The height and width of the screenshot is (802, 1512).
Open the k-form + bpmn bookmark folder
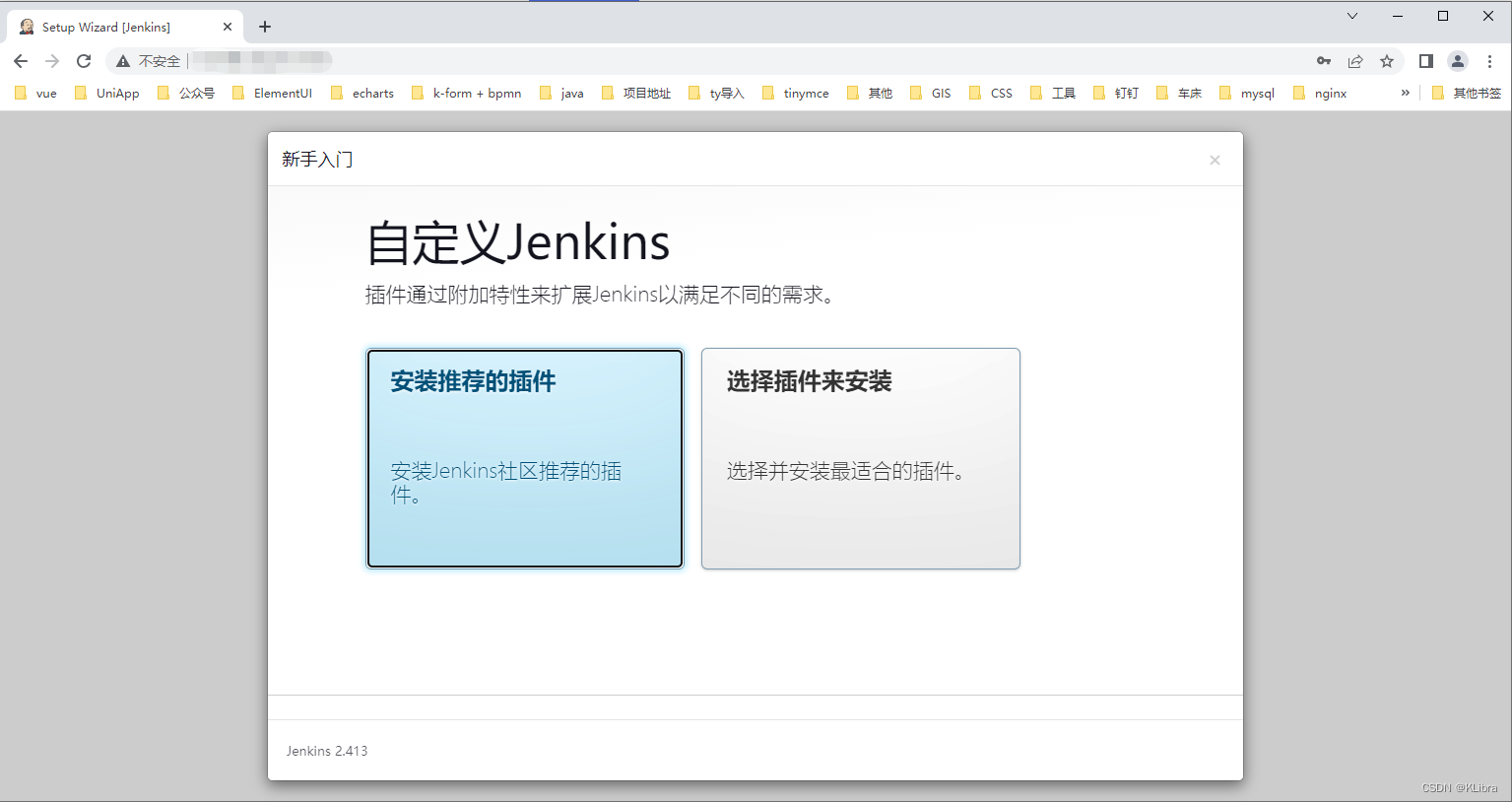pos(467,94)
